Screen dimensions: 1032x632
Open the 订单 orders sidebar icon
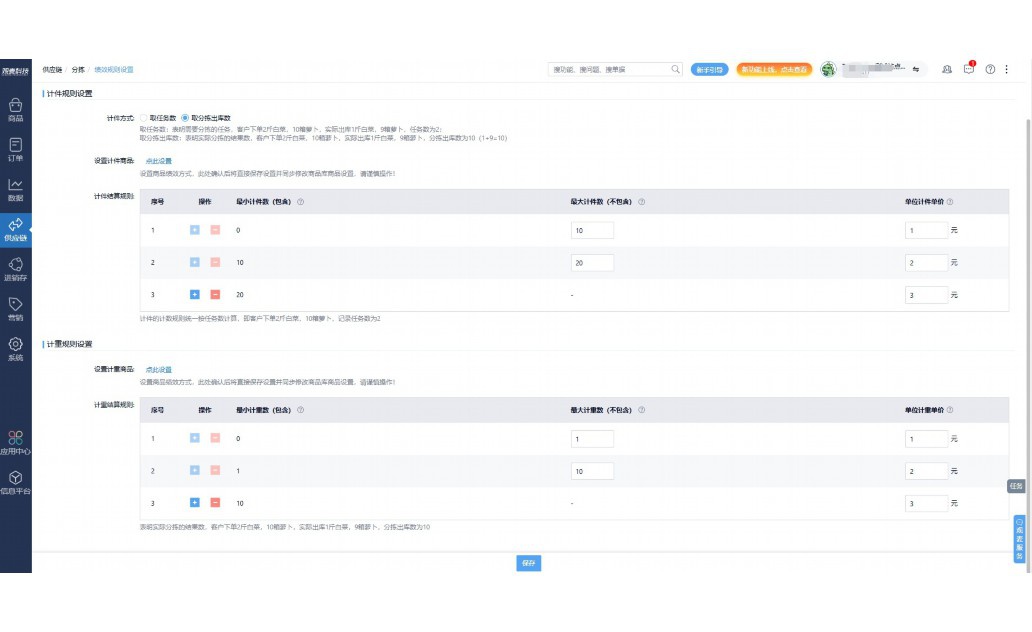tap(15, 149)
